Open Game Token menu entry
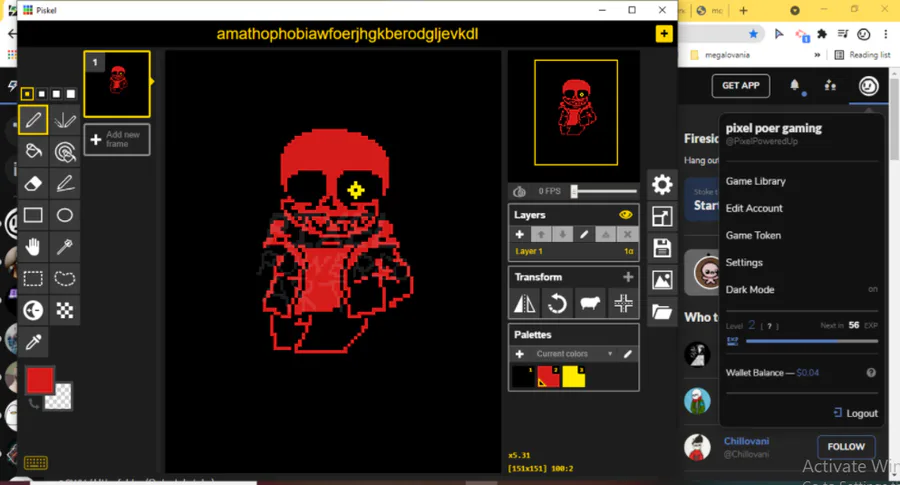900x485 pixels. point(753,235)
